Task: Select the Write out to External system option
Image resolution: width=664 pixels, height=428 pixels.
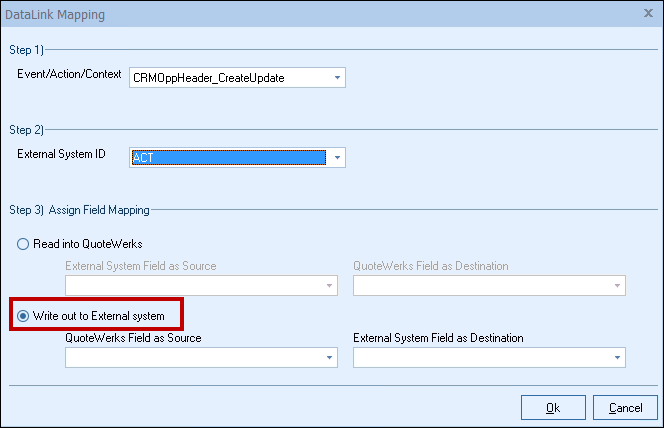Action: tap(24, 316)
